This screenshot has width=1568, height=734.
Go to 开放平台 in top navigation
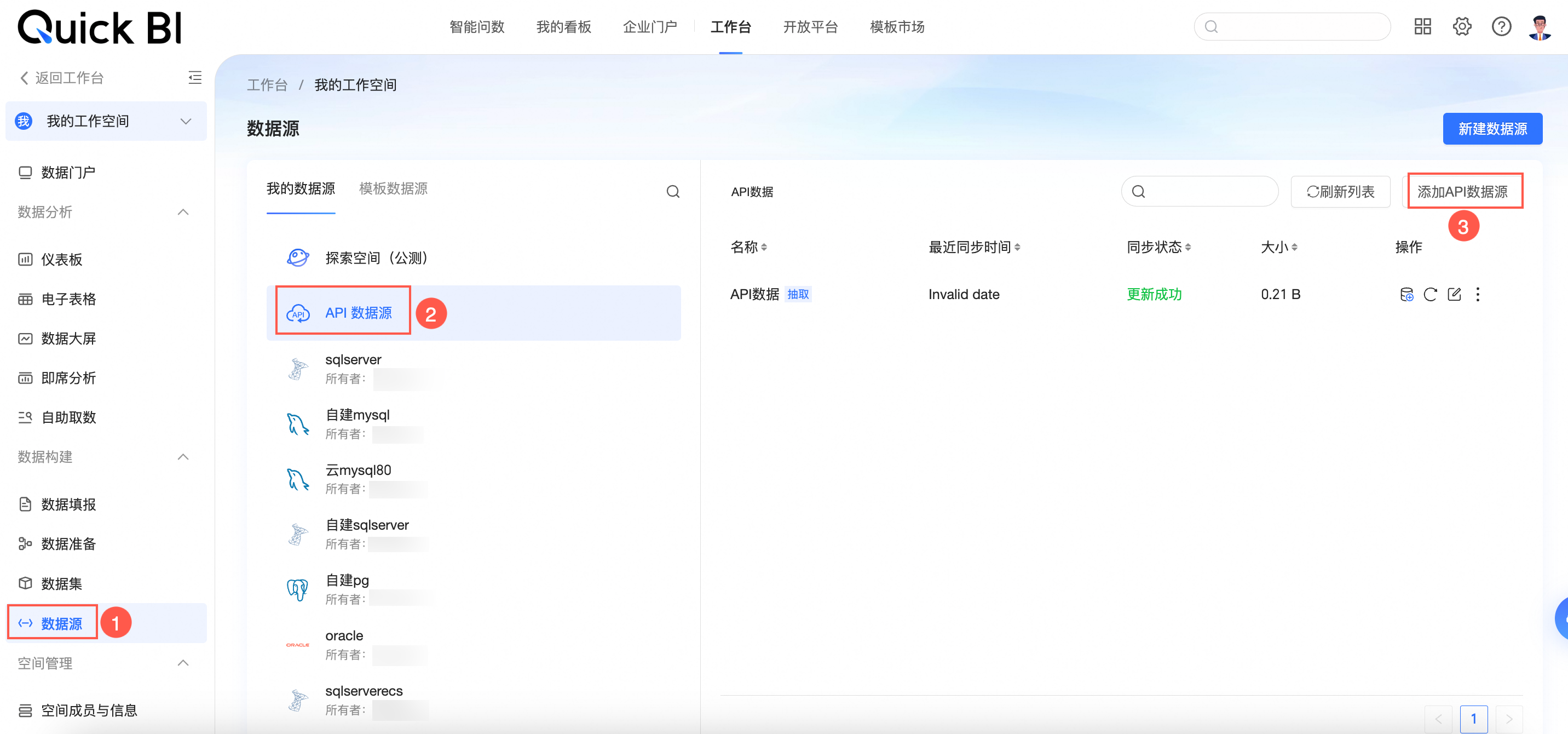pos(810,27)
